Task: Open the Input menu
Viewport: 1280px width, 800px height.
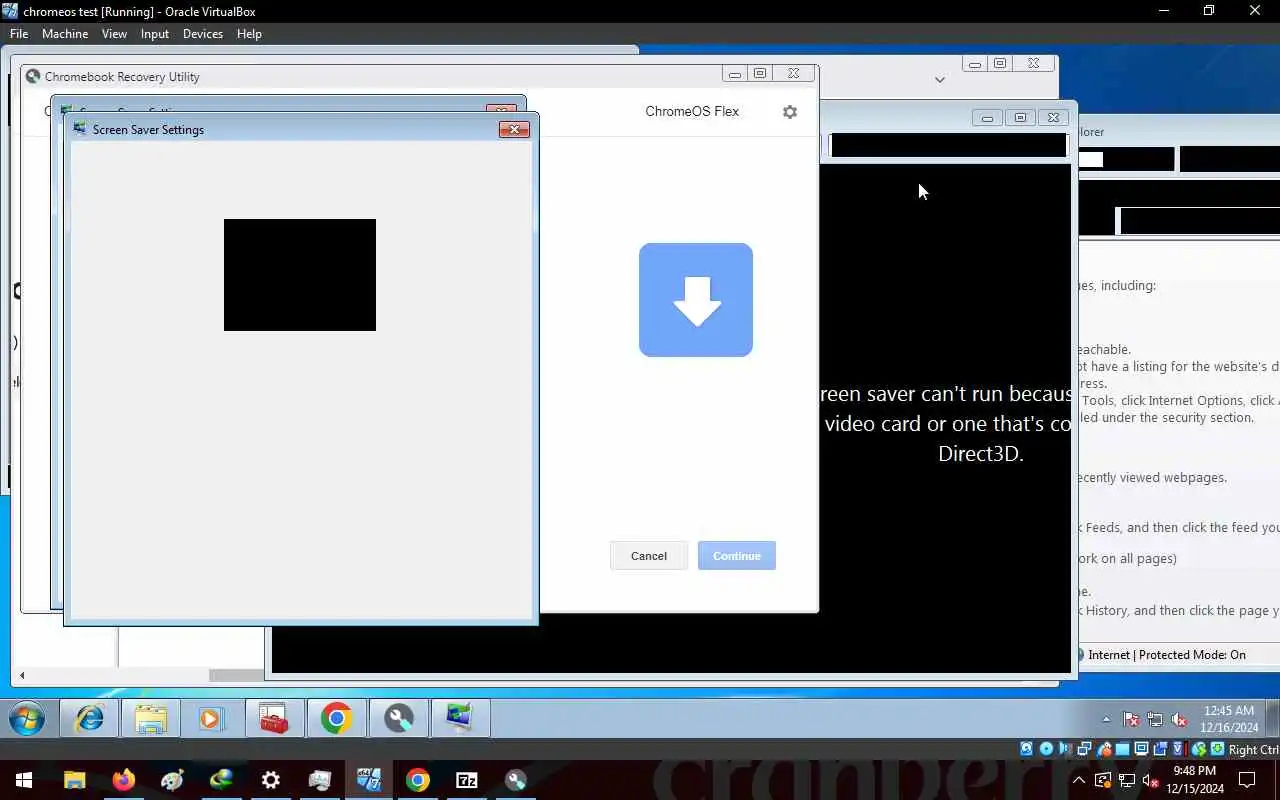Action: (155, 33)
